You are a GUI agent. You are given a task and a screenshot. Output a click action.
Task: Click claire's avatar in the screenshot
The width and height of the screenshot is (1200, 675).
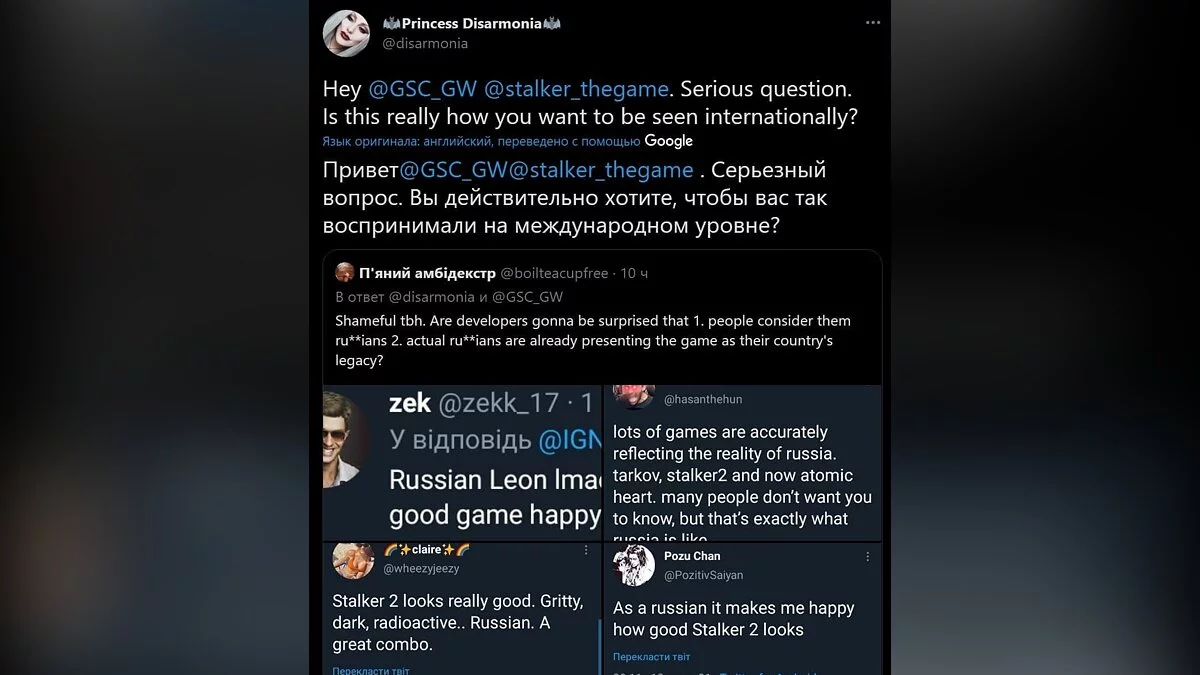(353, 559)
